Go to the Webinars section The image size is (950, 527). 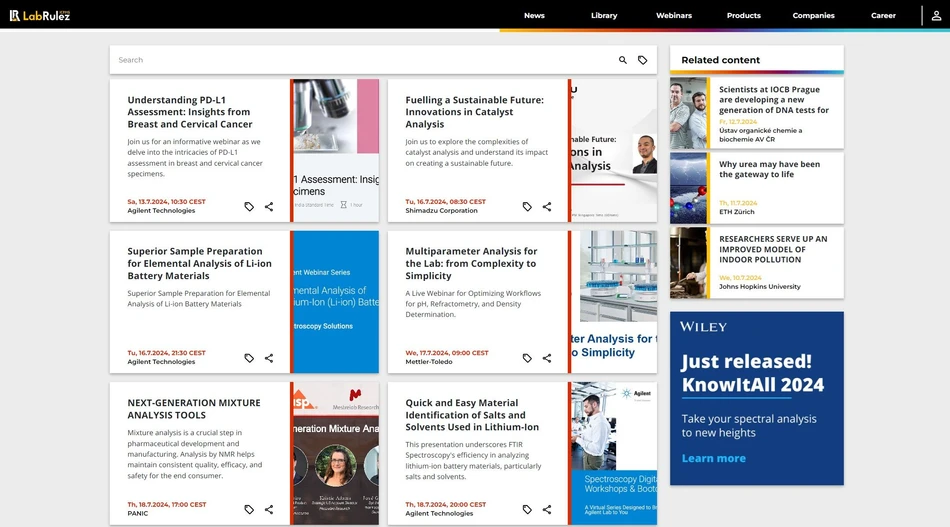[x=674, y=16]
